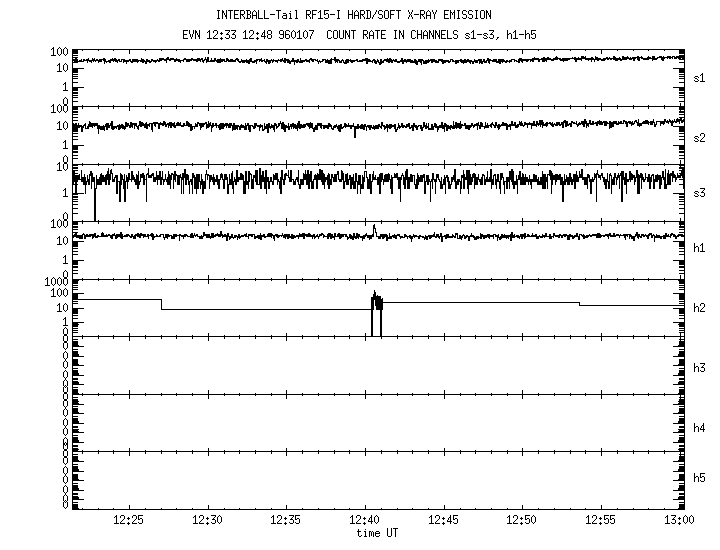
Task: Click the INTERBALL-Tail RF15-I plot title
Action: tap(354, 15)
